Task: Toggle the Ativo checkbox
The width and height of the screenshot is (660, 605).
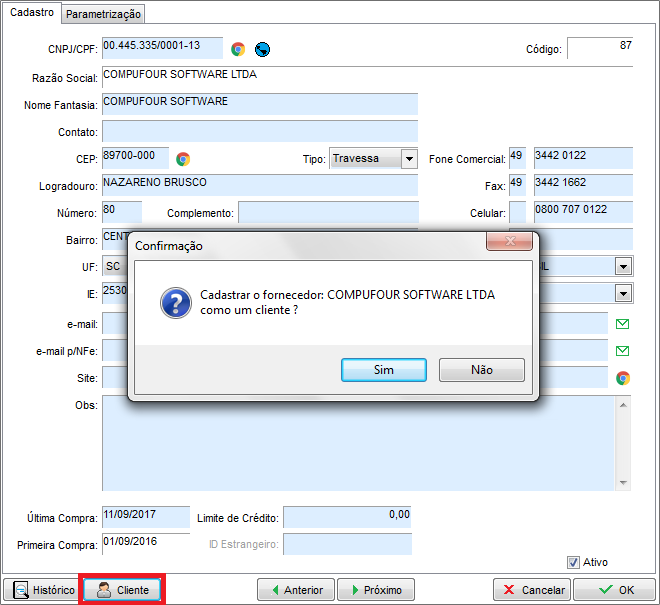Action: point(573,562)
